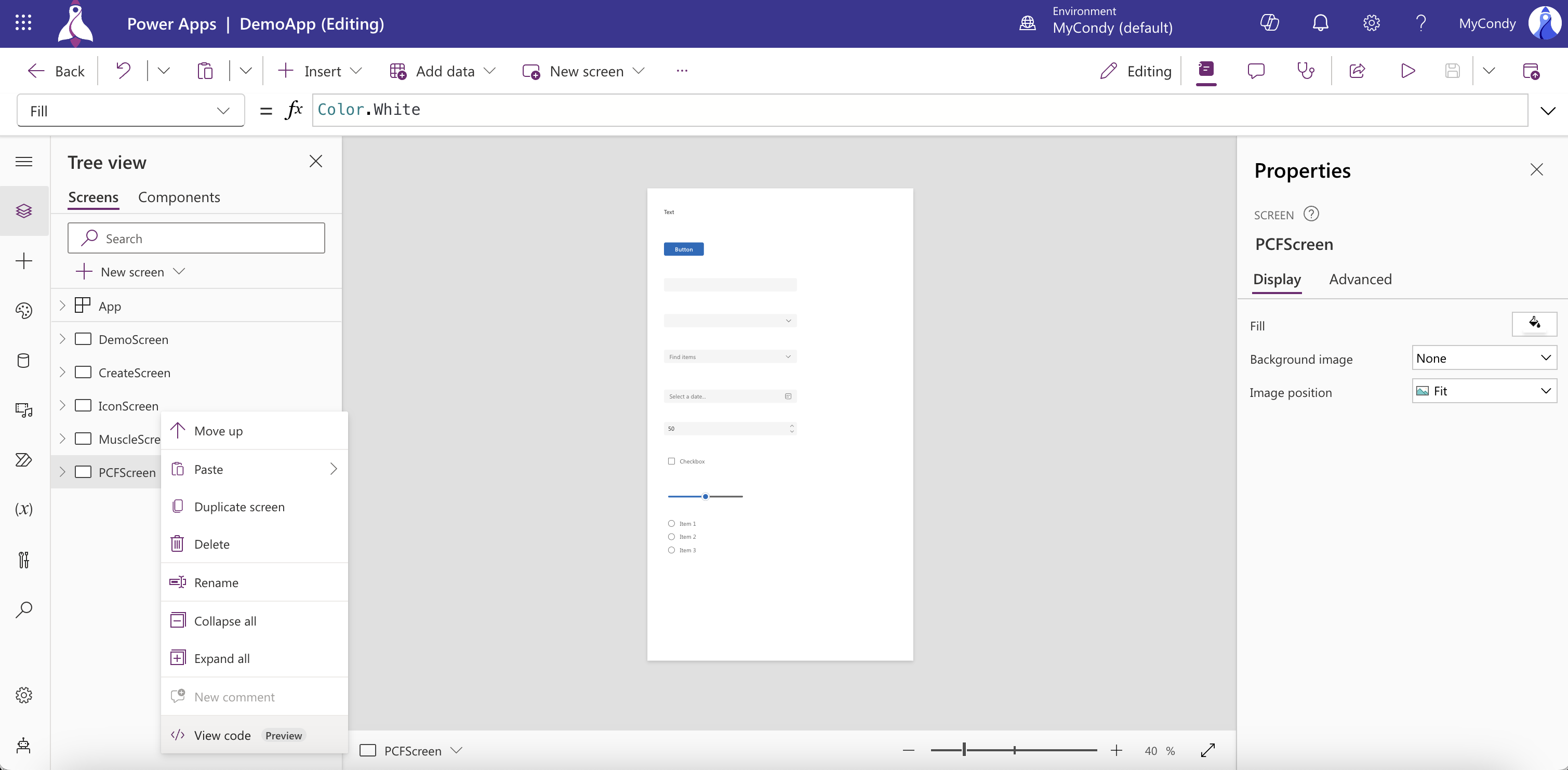Switch to the Components tab
Image resolution: width=1568 pixels, height=770 pixels.
(x=179, y=197)
